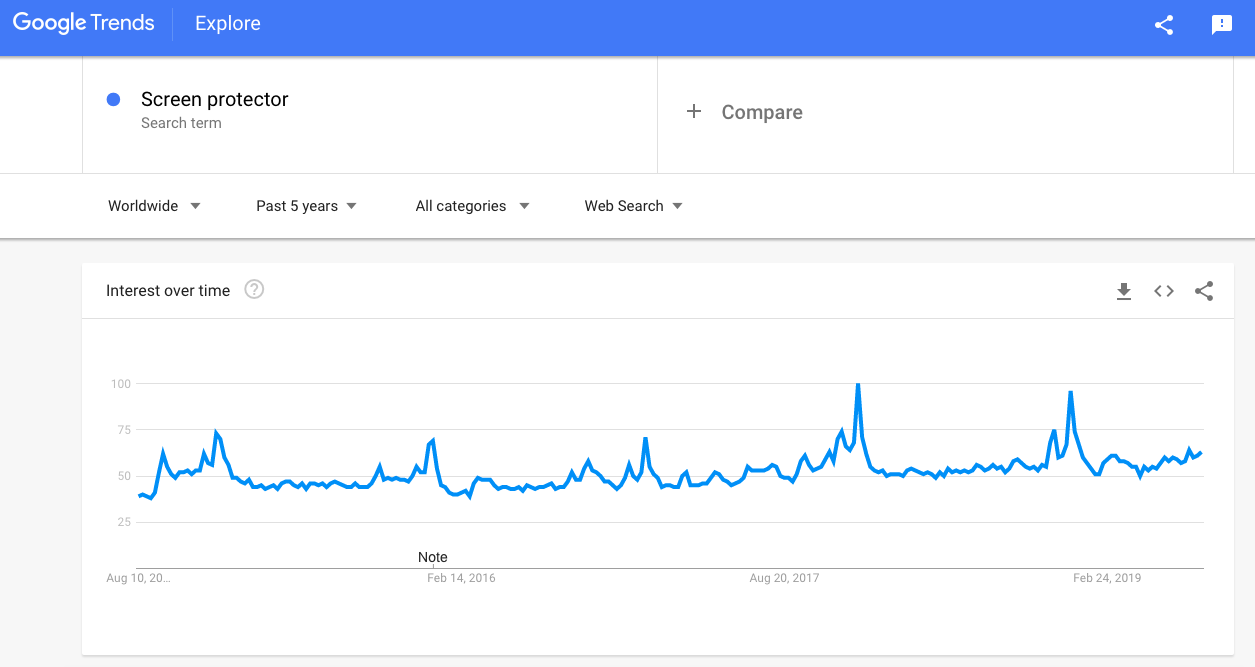This screenshot has width=1255, height=667.
Task: Click the help icon beside Interest over time
Action: click(x=254, y=290)
